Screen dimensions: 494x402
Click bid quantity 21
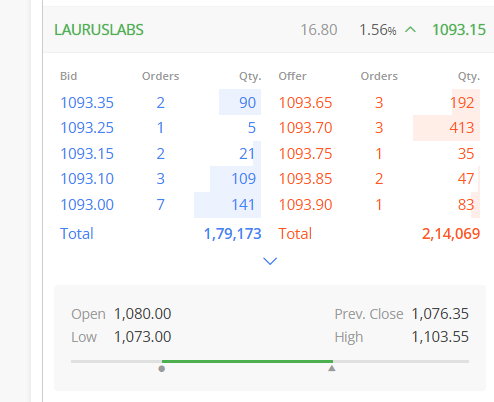(247, 154)
